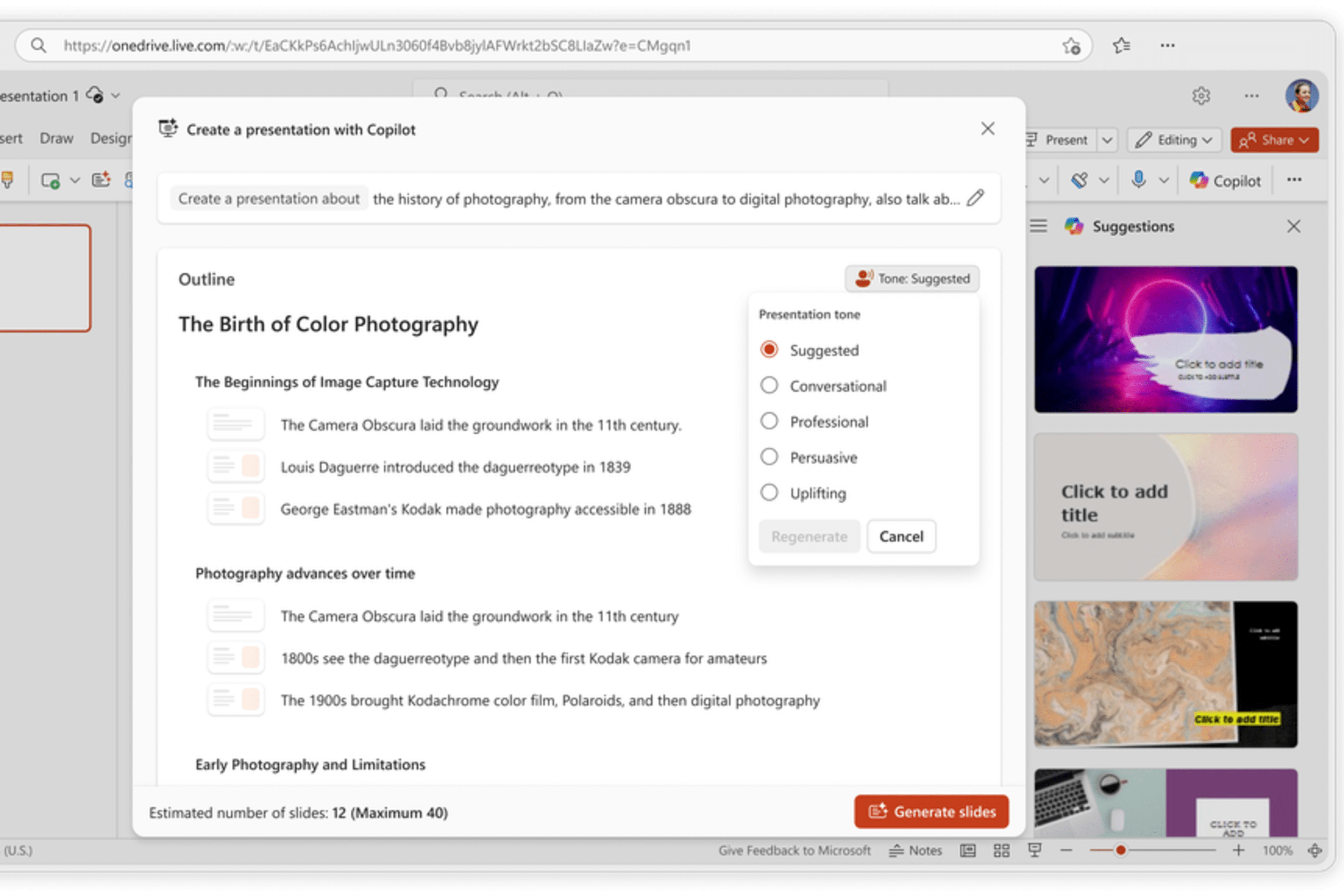
Task: Expand the Dictate dropdown arrow
Action: 1163,181
